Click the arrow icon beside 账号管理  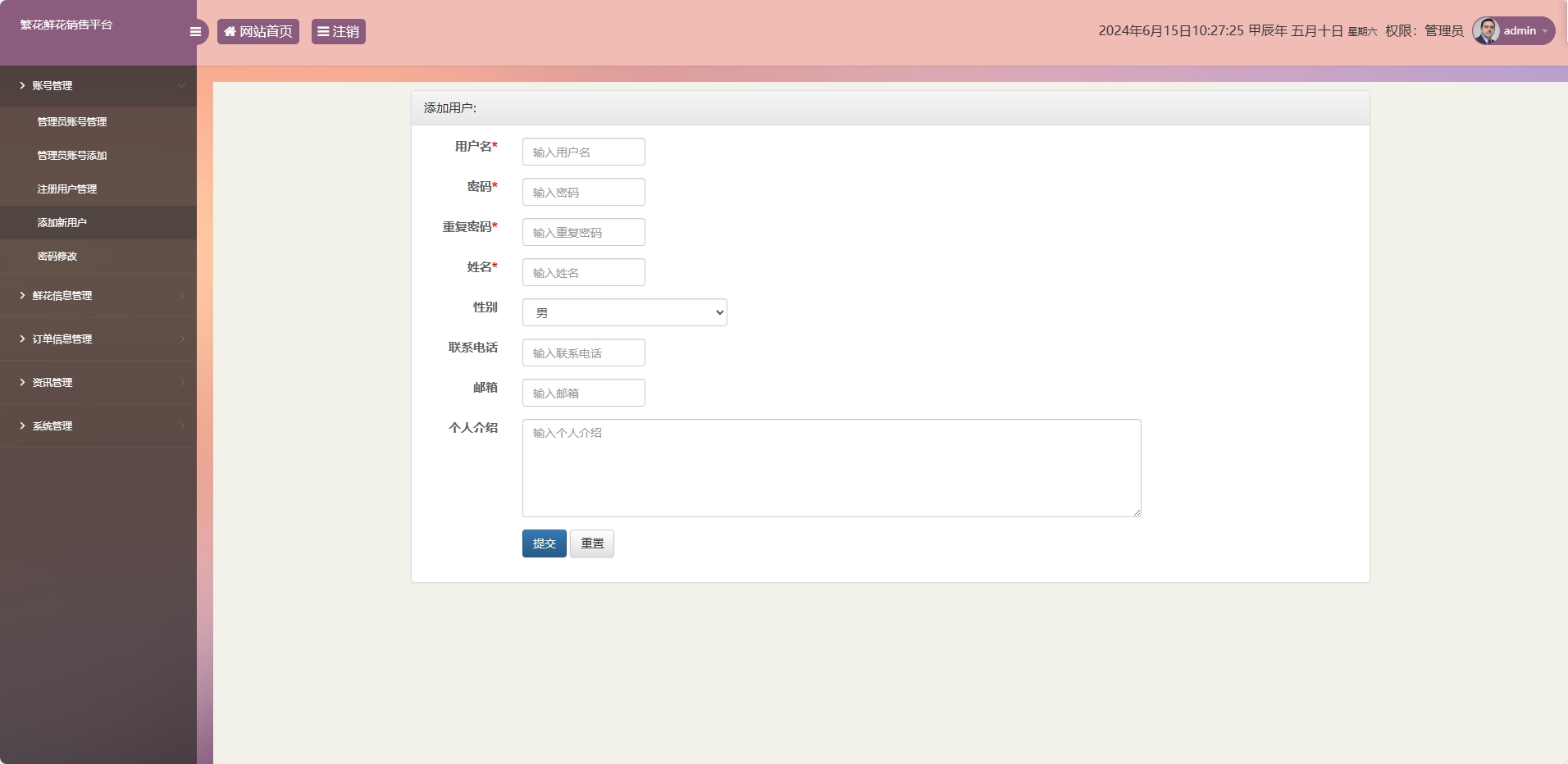pyautogui.click(x=21, y=85)
